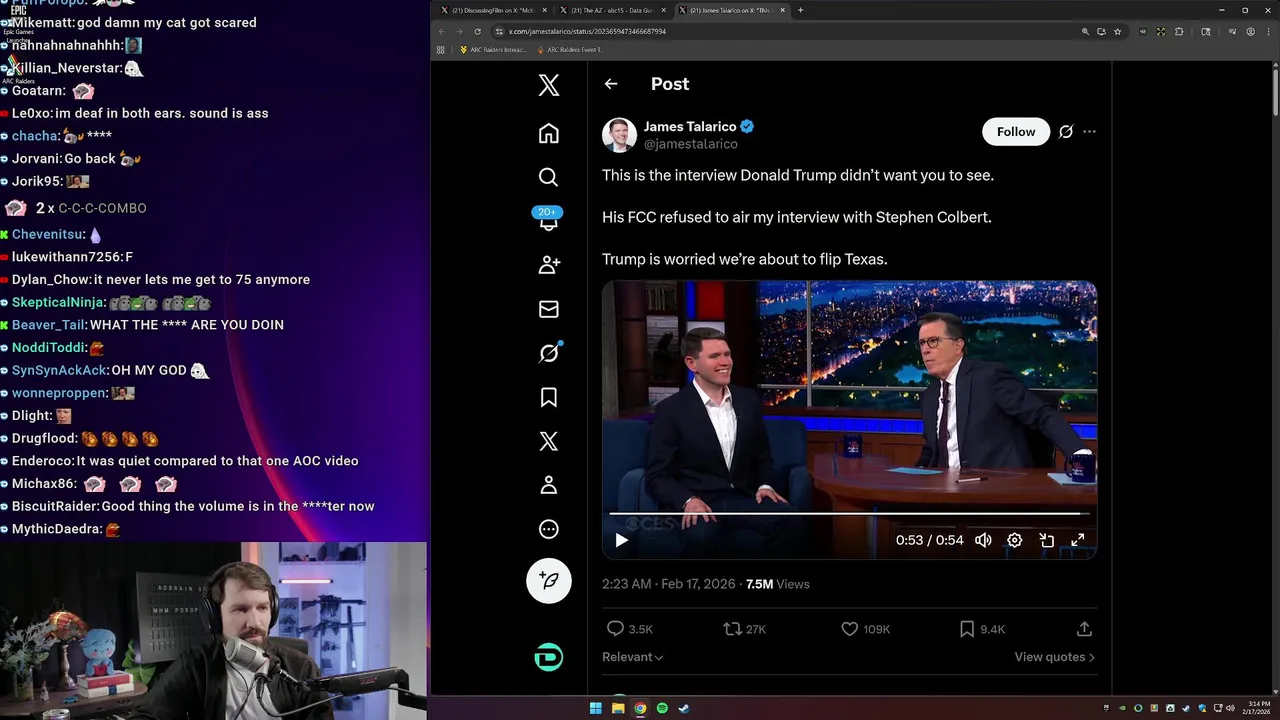Click the address bar URL
This screenshot has height=720, width=1280.
pos(588,31)
